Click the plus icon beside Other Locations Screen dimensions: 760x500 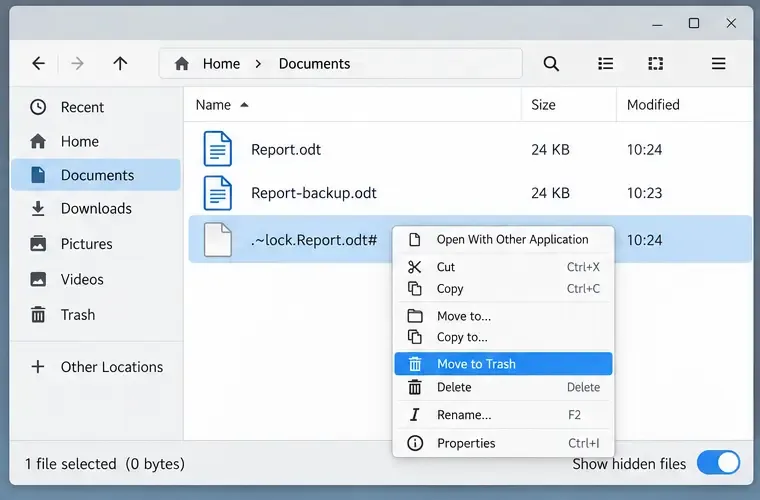(x=38, y=367)
